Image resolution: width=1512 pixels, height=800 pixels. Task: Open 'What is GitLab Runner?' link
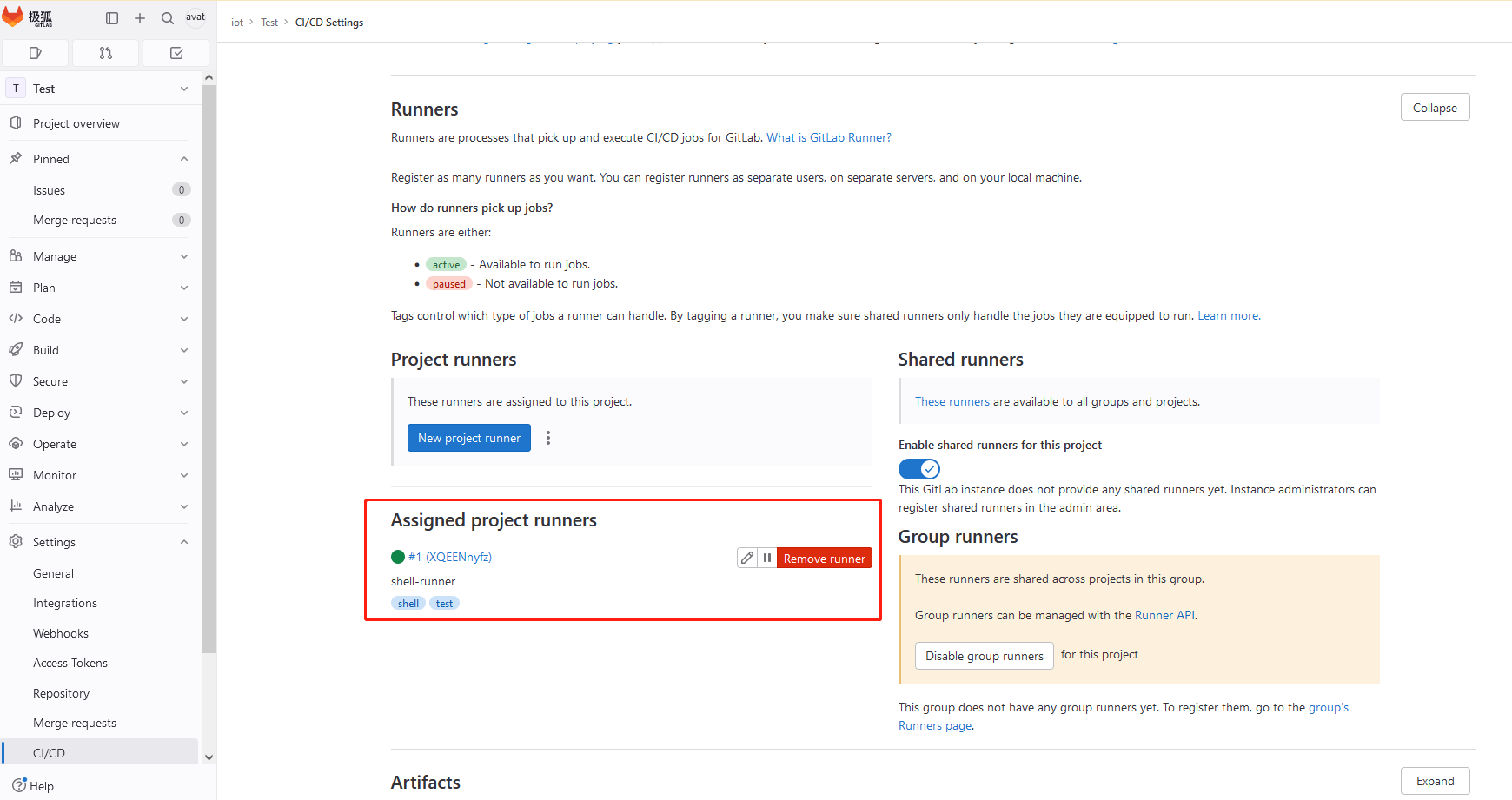(829, 137)
